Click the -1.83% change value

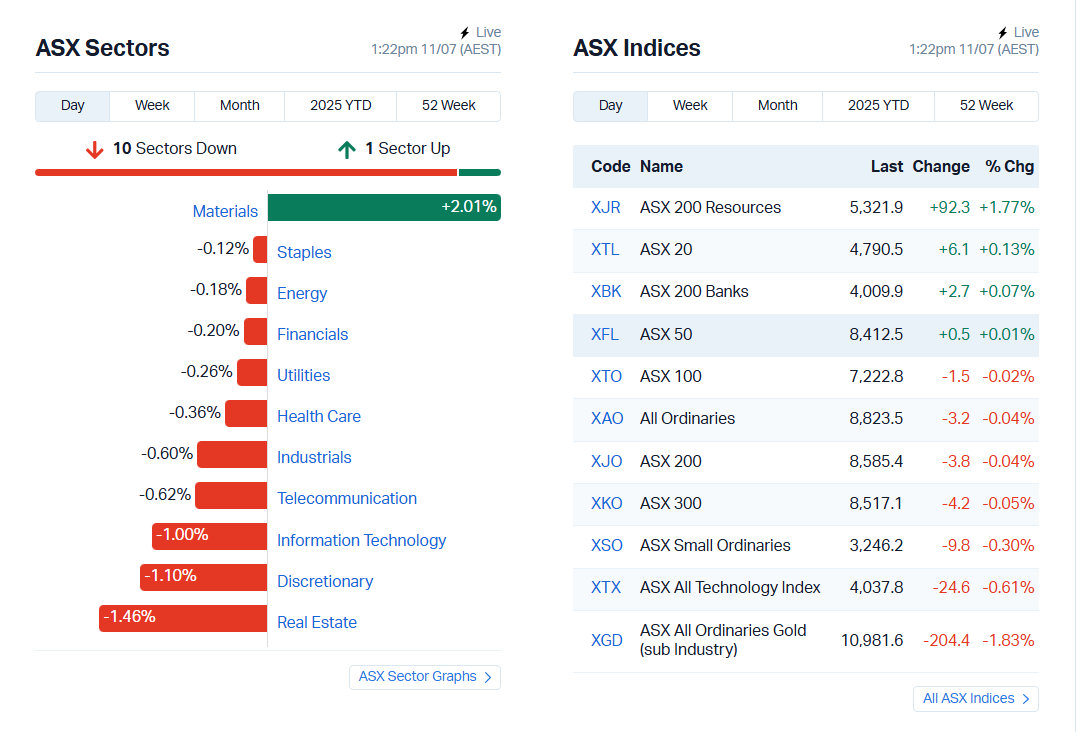click(1008, 641)
